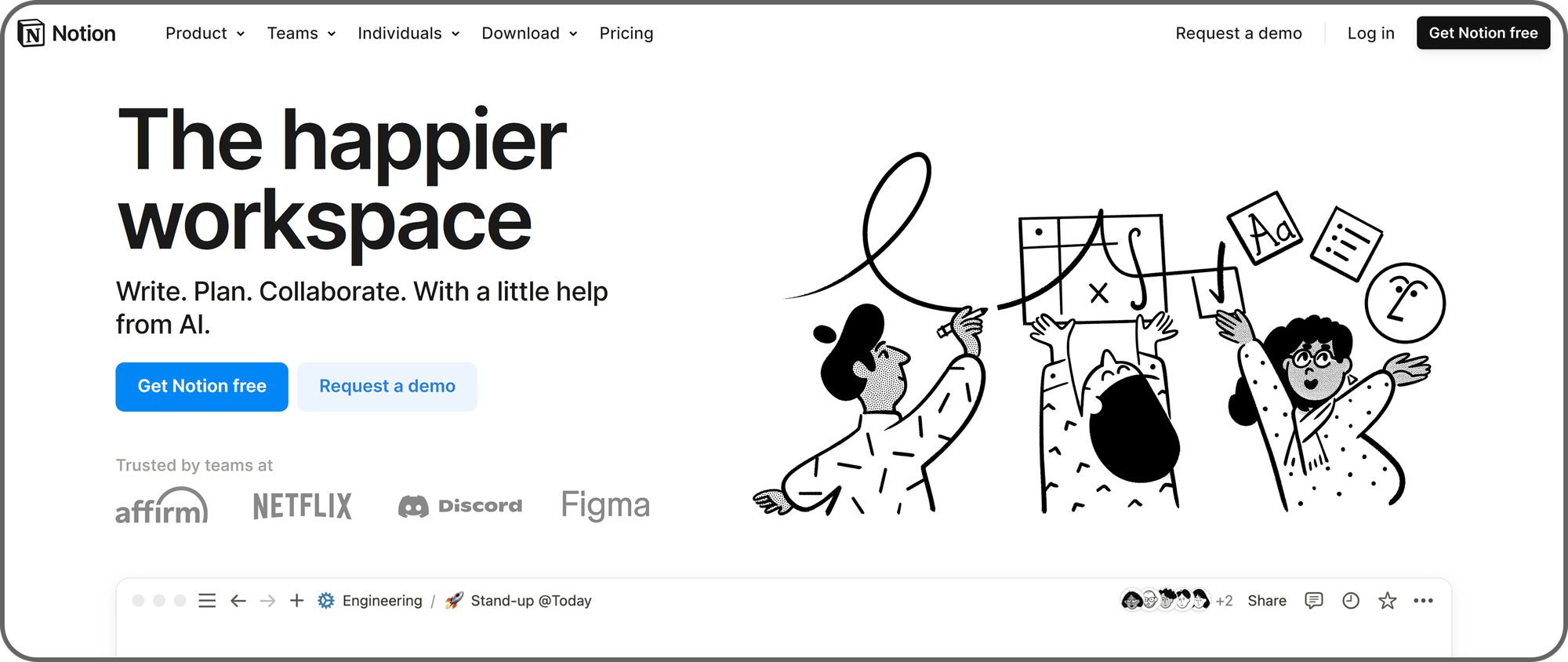The image size is (1568, 662).
Task: Go forward with the right arrow icon
Action: coord(267,601)
